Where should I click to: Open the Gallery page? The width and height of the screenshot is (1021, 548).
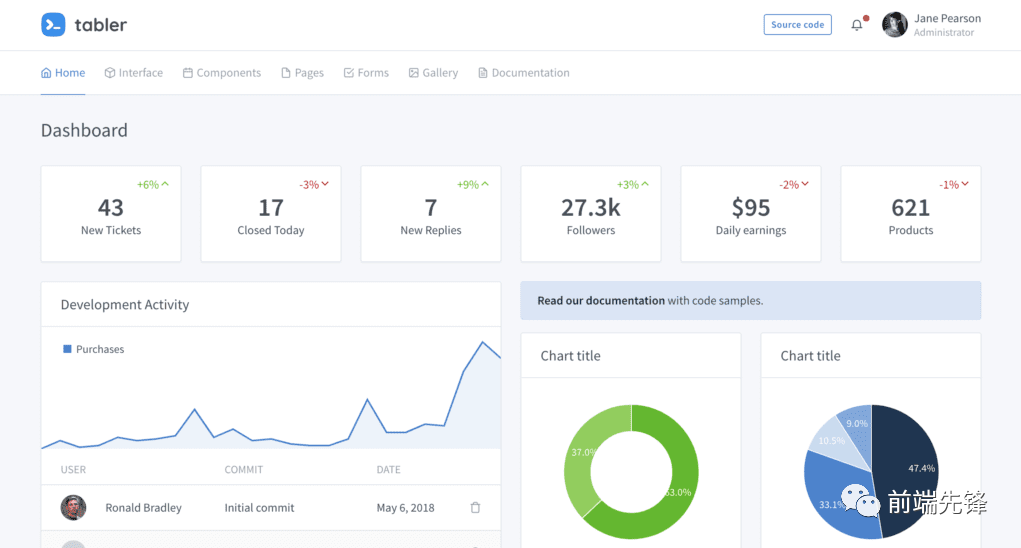click(x=433, y=73)
